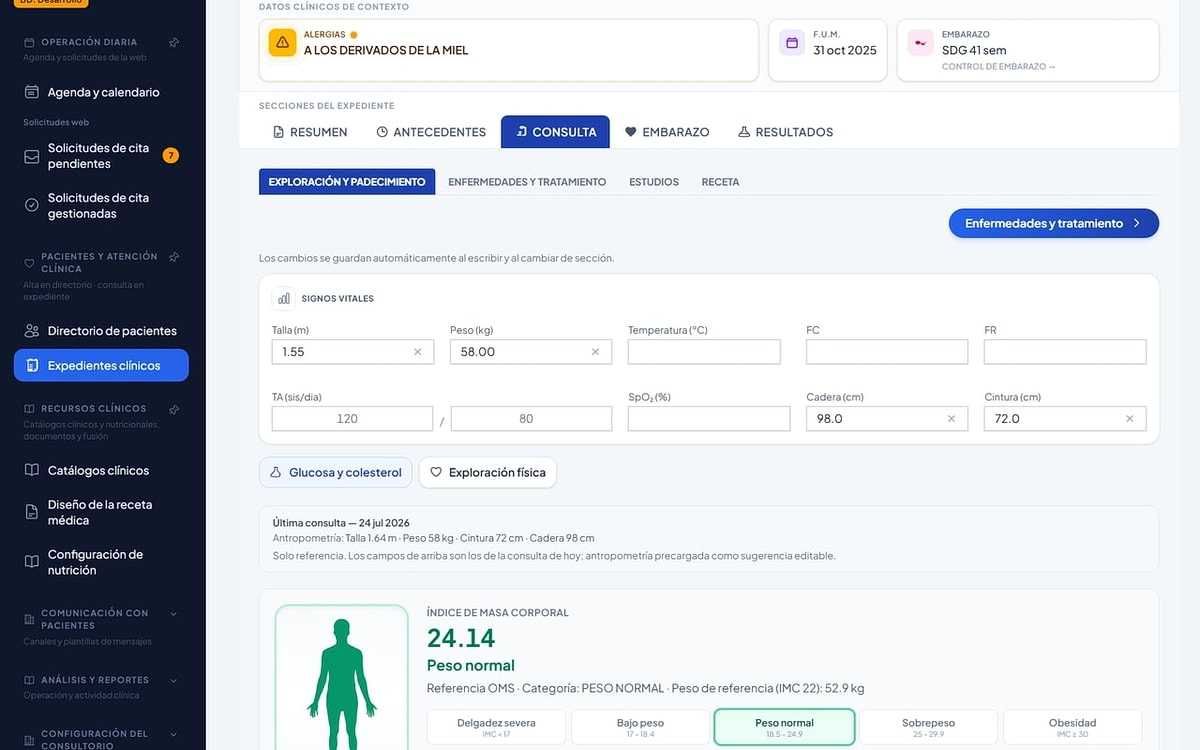Click the SpO₂ input field
Viewport: 1200px width, 750px height.
pyautogui.click(x=709, y=419)
